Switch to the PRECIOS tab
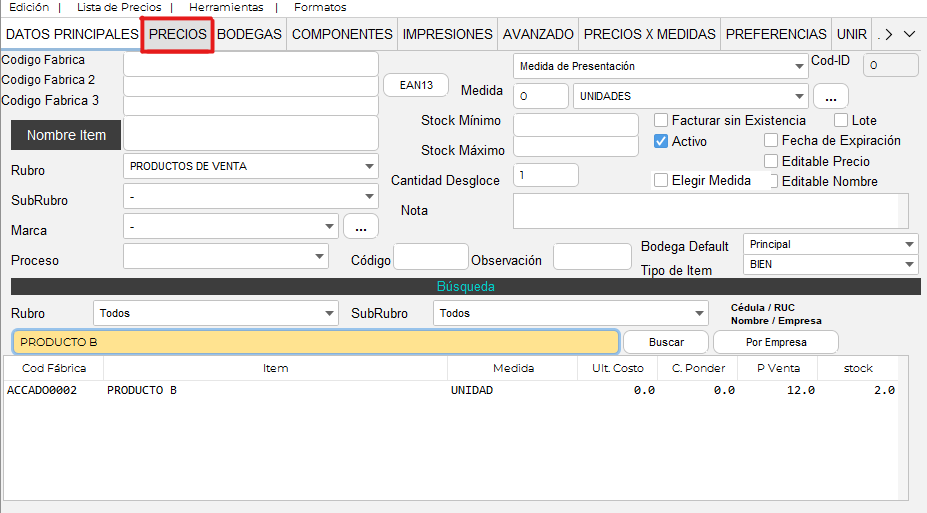 (177, 34)
